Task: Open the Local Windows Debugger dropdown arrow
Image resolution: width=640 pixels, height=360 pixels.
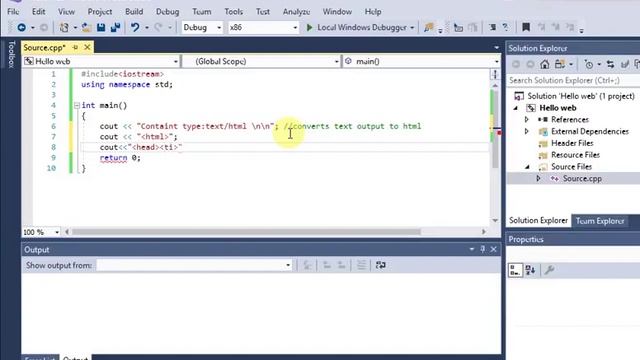Action: pos(412,27)
